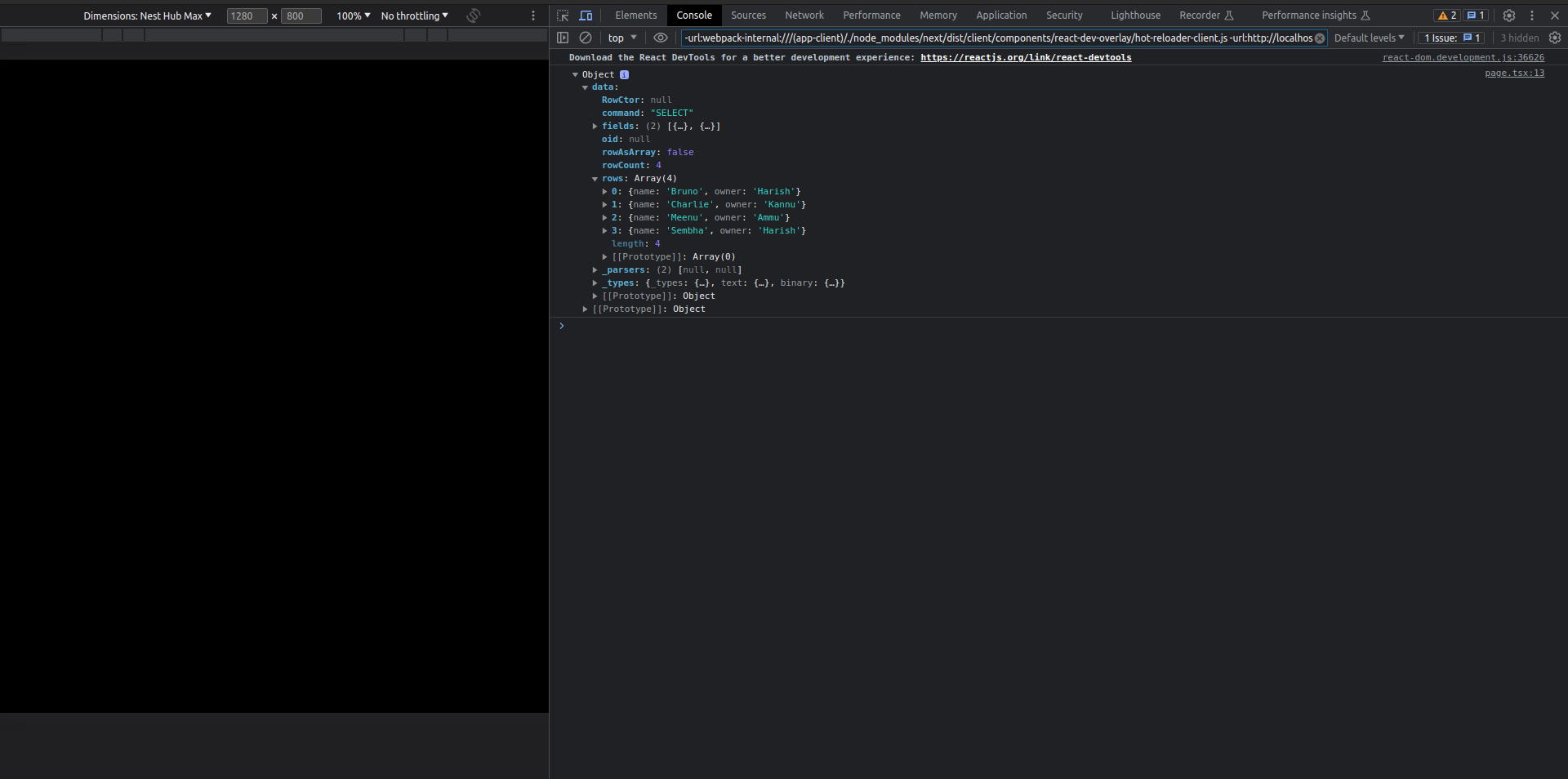The image size is (1568, 779).
Task: Rotate the device orientation icon
Action: [474, 16]
